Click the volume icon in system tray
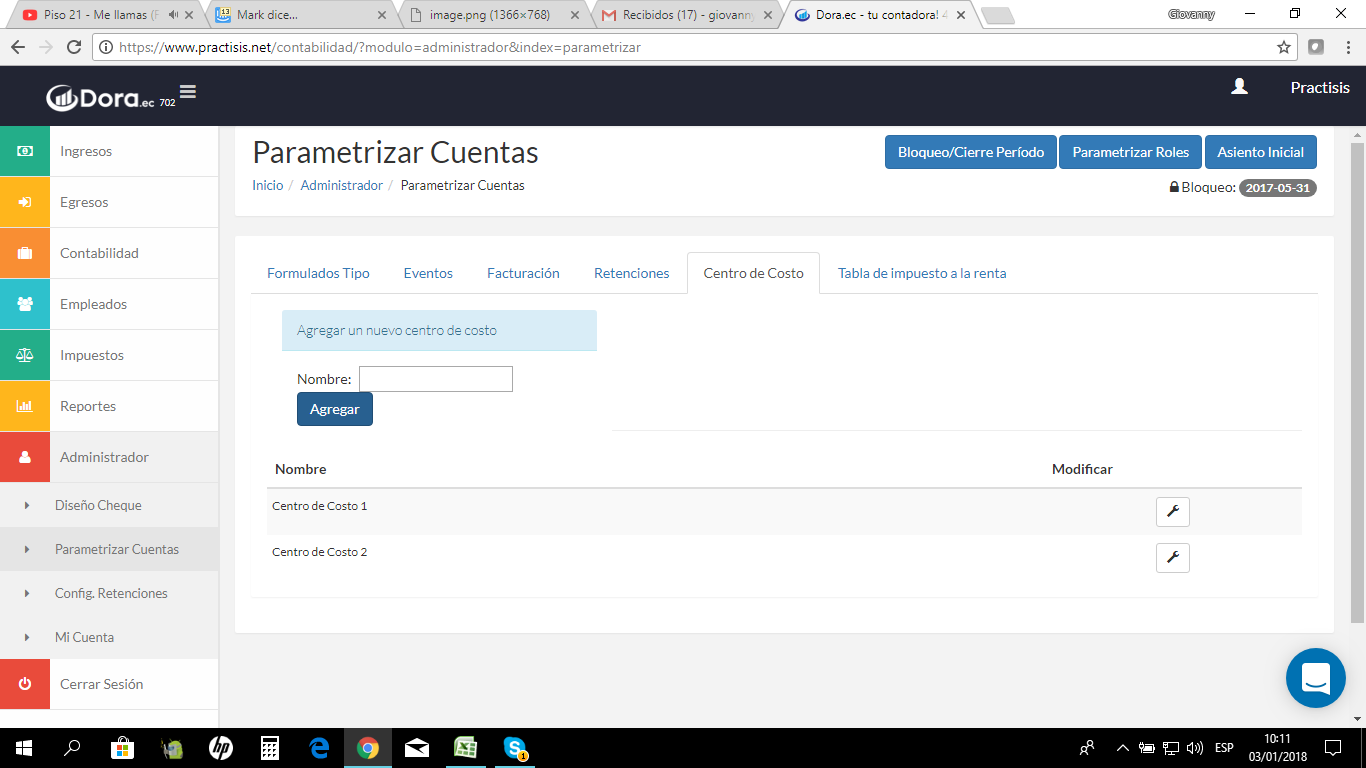 [x=1194, y=748]
